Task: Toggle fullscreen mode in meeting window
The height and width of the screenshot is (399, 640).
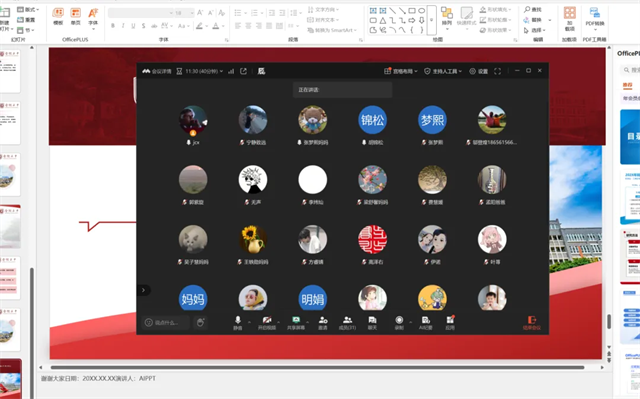Action: point(497,71)
